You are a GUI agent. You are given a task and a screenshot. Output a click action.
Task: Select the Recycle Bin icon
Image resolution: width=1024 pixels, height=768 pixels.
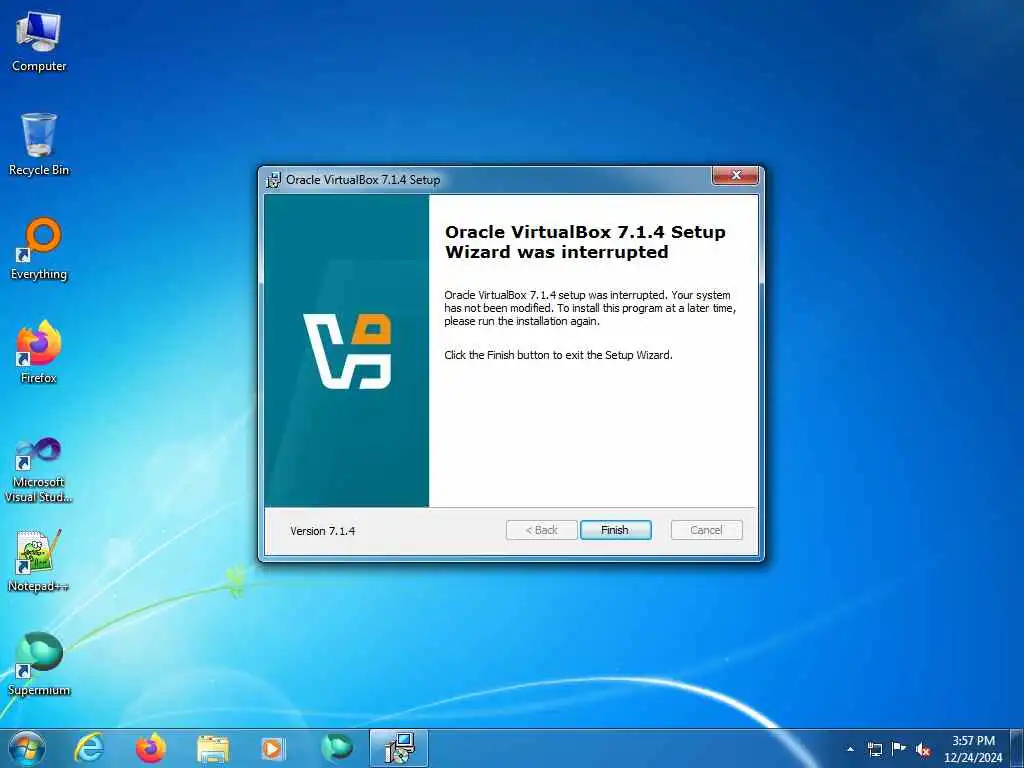click(x=39, y=145)
